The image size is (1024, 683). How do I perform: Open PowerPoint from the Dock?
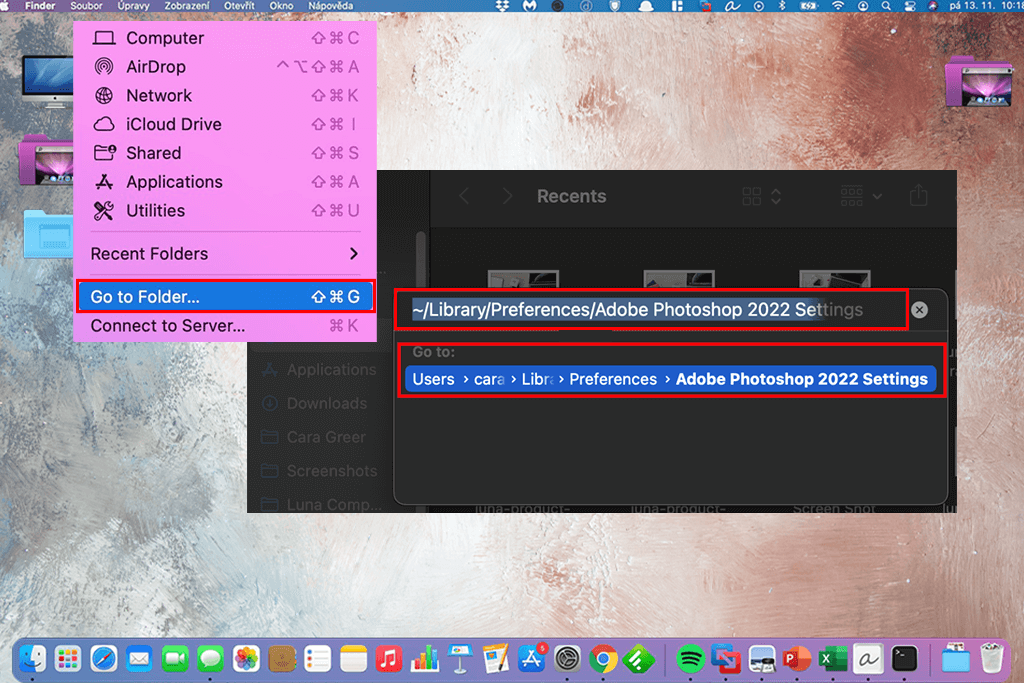(x=797, y=659)
